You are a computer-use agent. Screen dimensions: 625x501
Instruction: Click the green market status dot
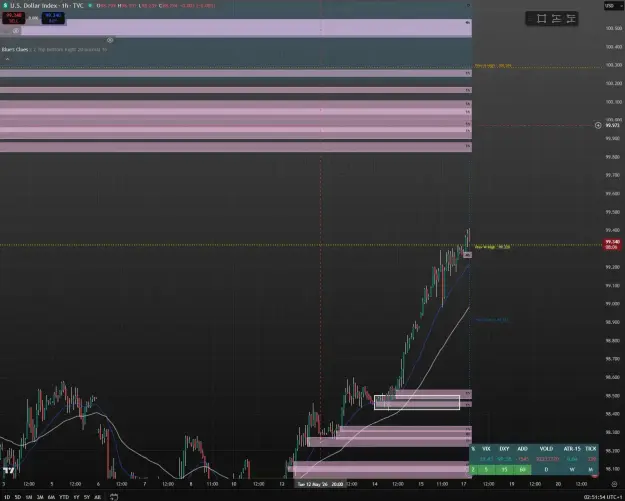click(x=90, y=6)
